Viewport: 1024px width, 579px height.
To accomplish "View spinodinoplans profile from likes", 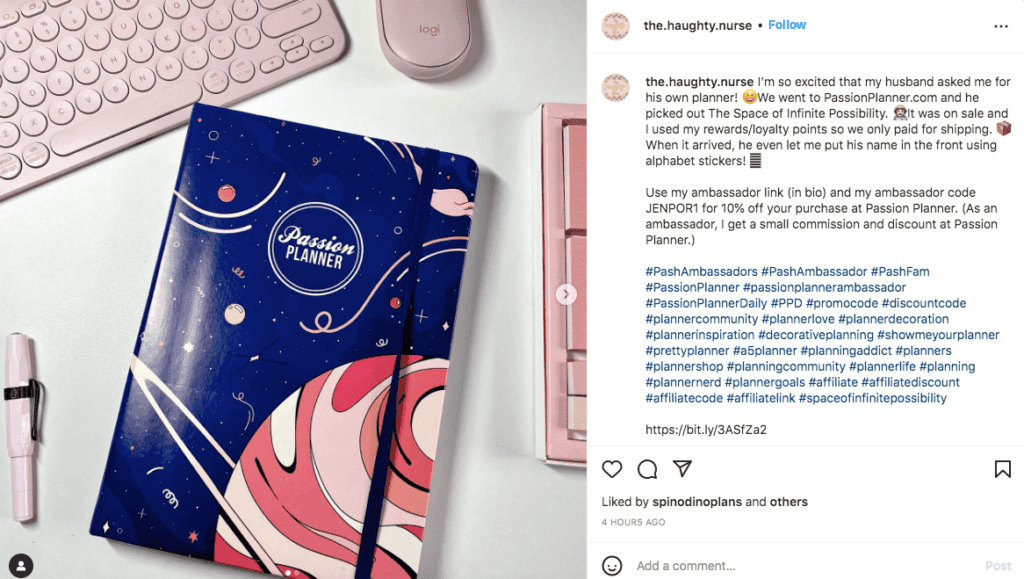I will 697,502.
